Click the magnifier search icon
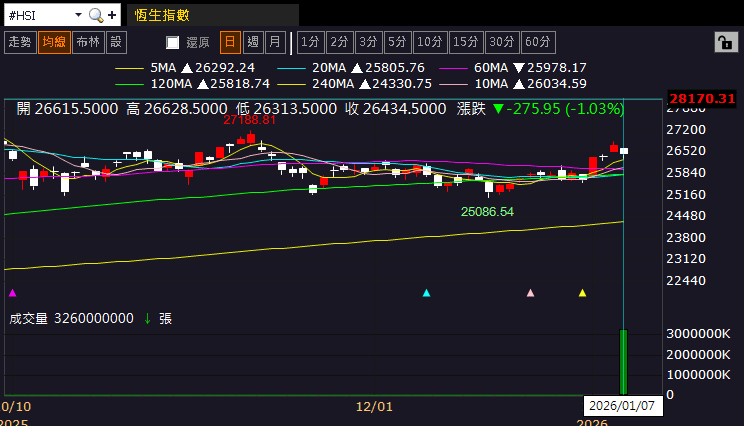The image size is (744, 426). pos(96,16)
